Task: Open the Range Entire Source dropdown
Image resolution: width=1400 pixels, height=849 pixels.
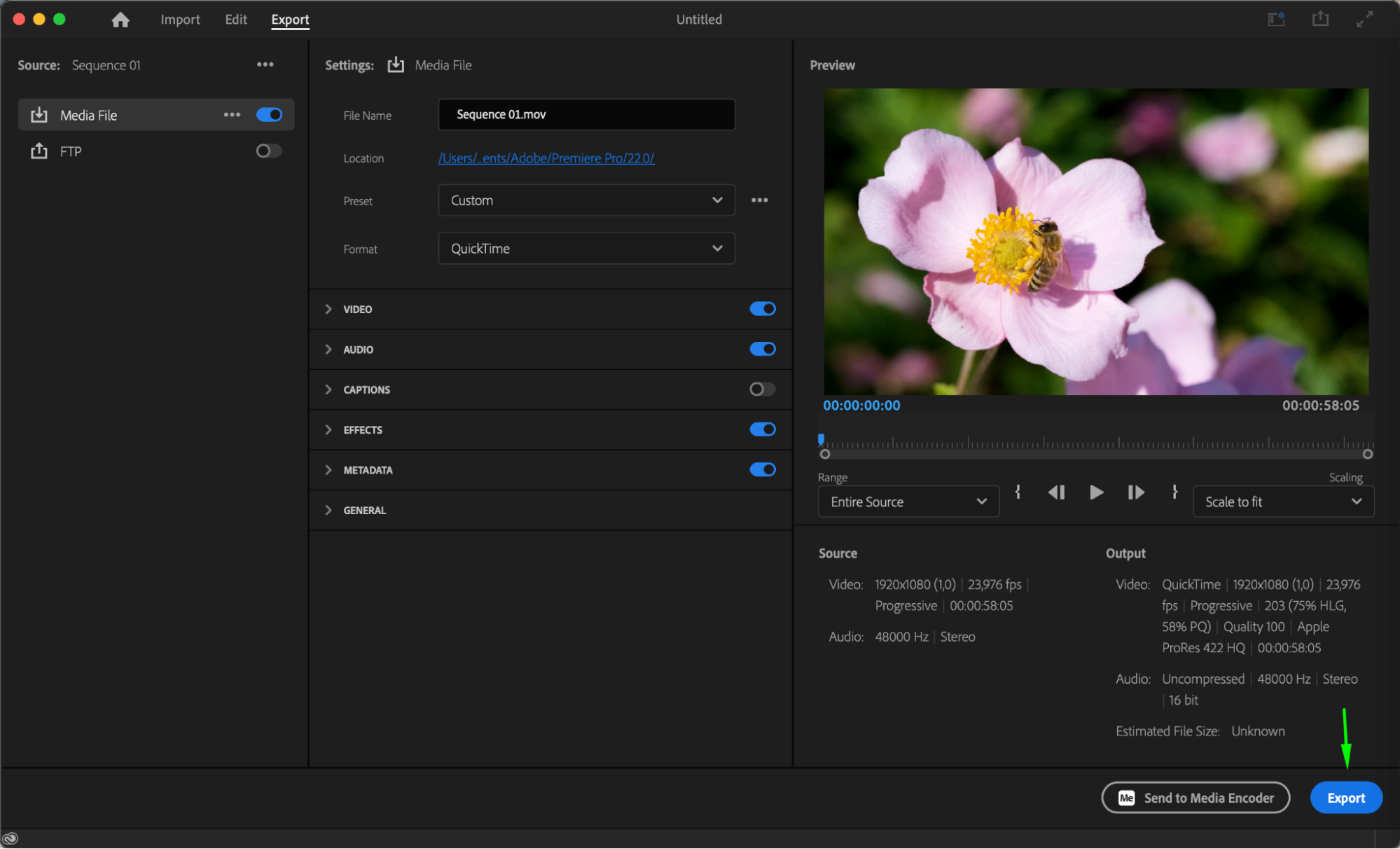Action: [x=908, y=502]
